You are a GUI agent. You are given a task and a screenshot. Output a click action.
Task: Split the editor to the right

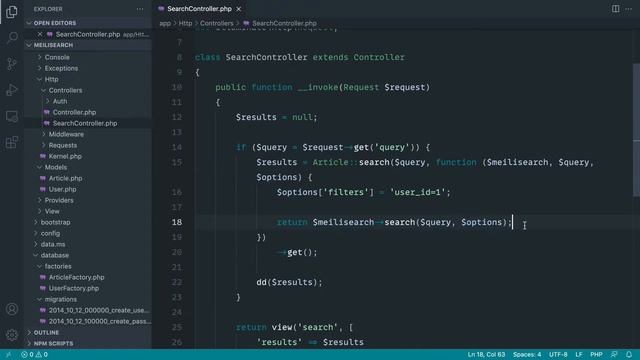[615, 9]
